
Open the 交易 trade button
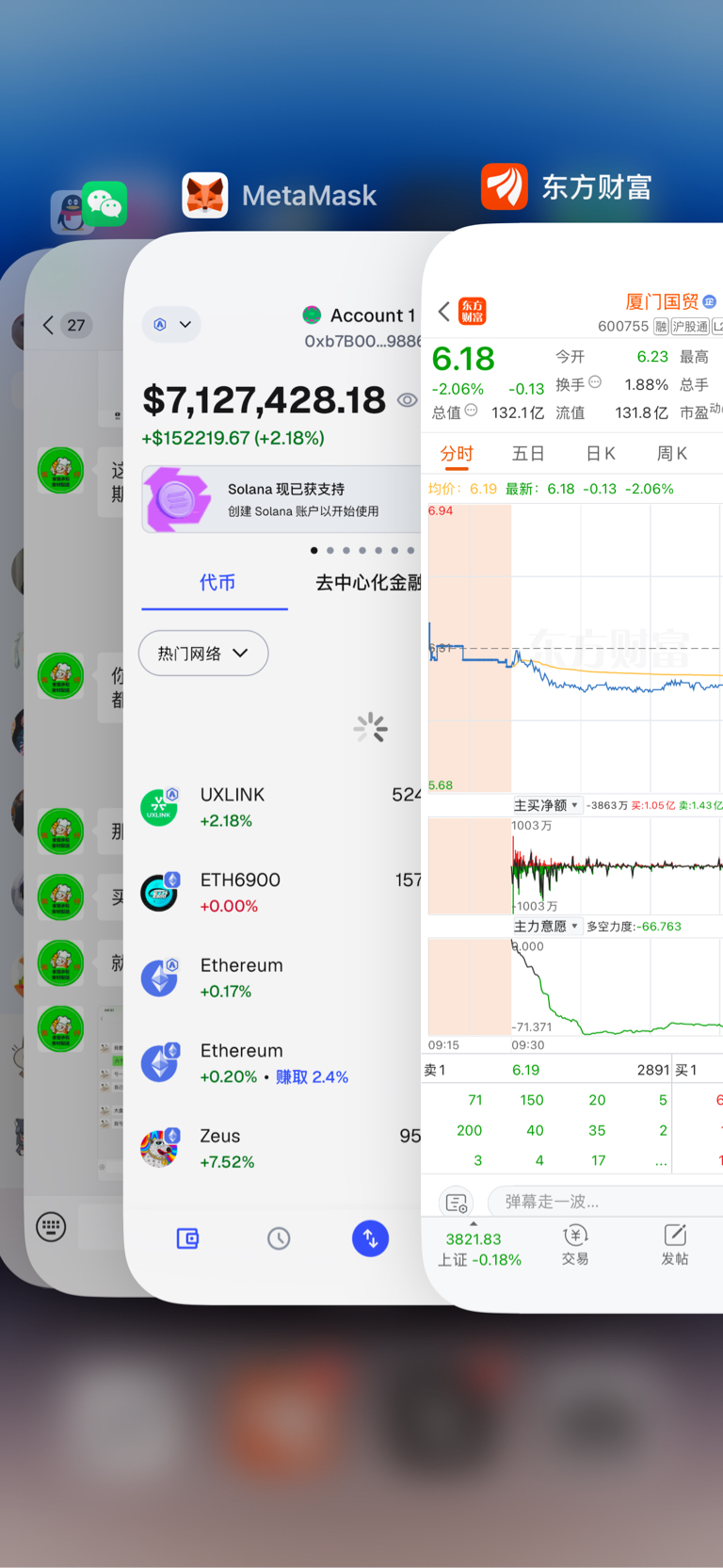pyautogui.click(x=575, y=1244)
